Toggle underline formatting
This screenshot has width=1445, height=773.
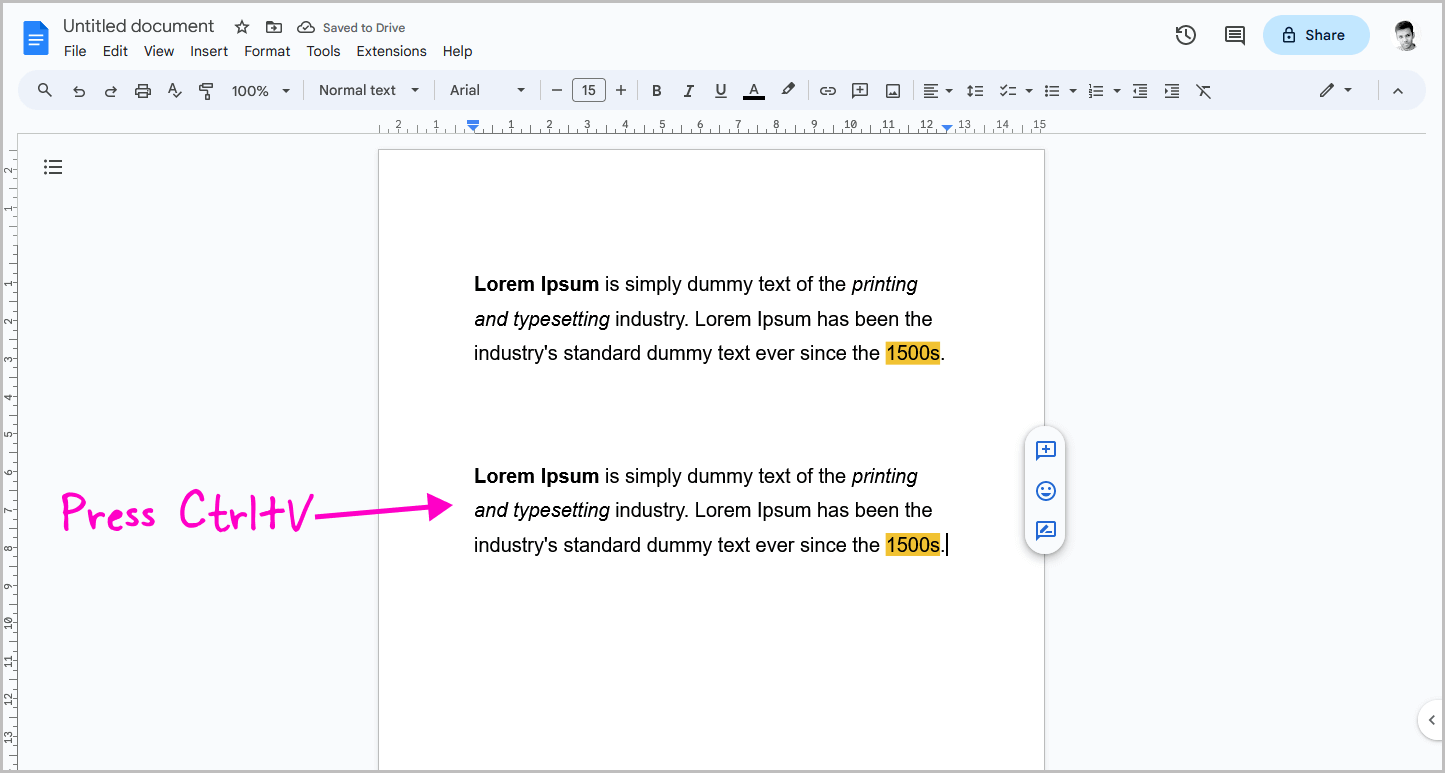[720, 90]
